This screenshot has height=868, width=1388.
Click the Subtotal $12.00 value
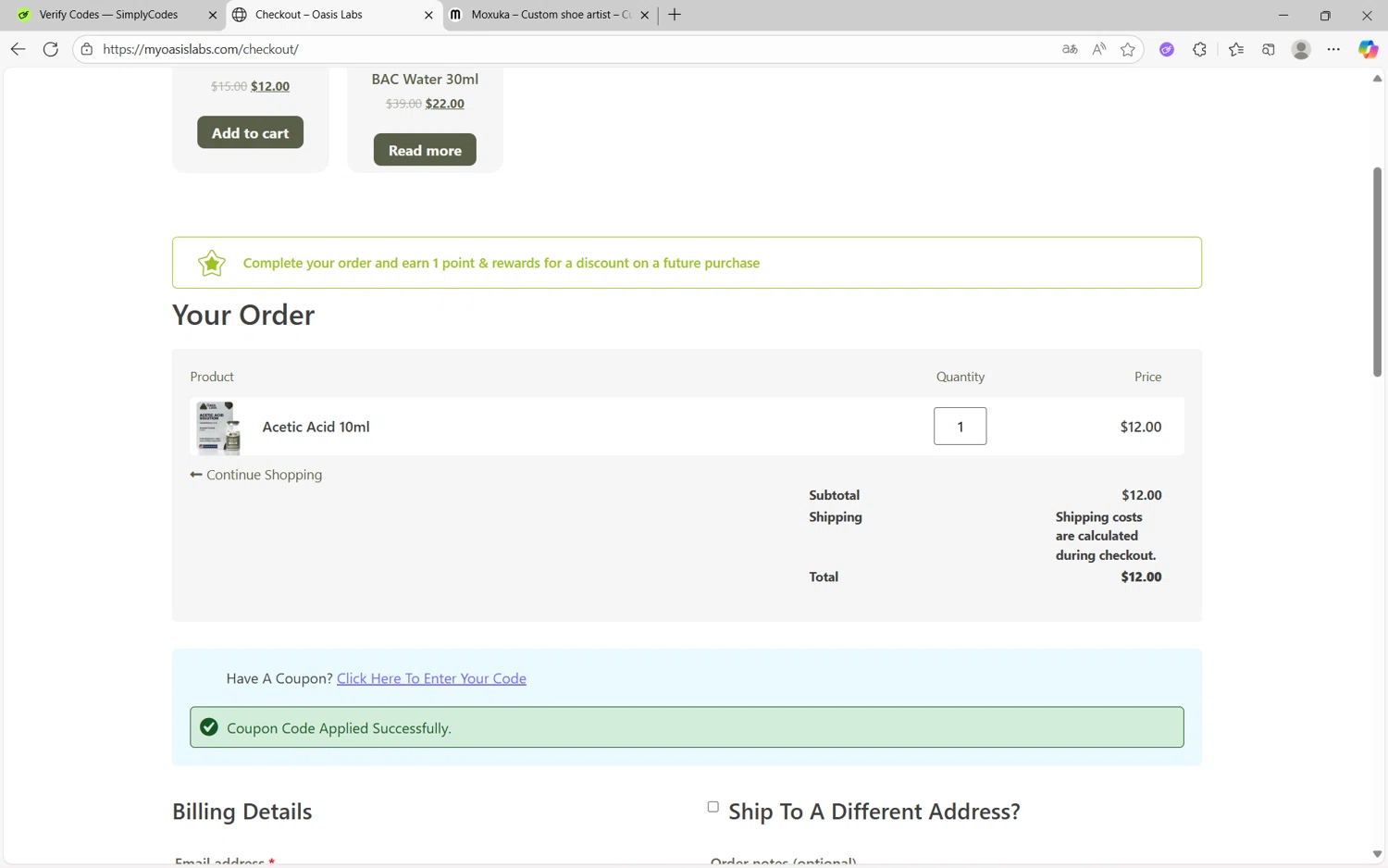click(1141, 495)
